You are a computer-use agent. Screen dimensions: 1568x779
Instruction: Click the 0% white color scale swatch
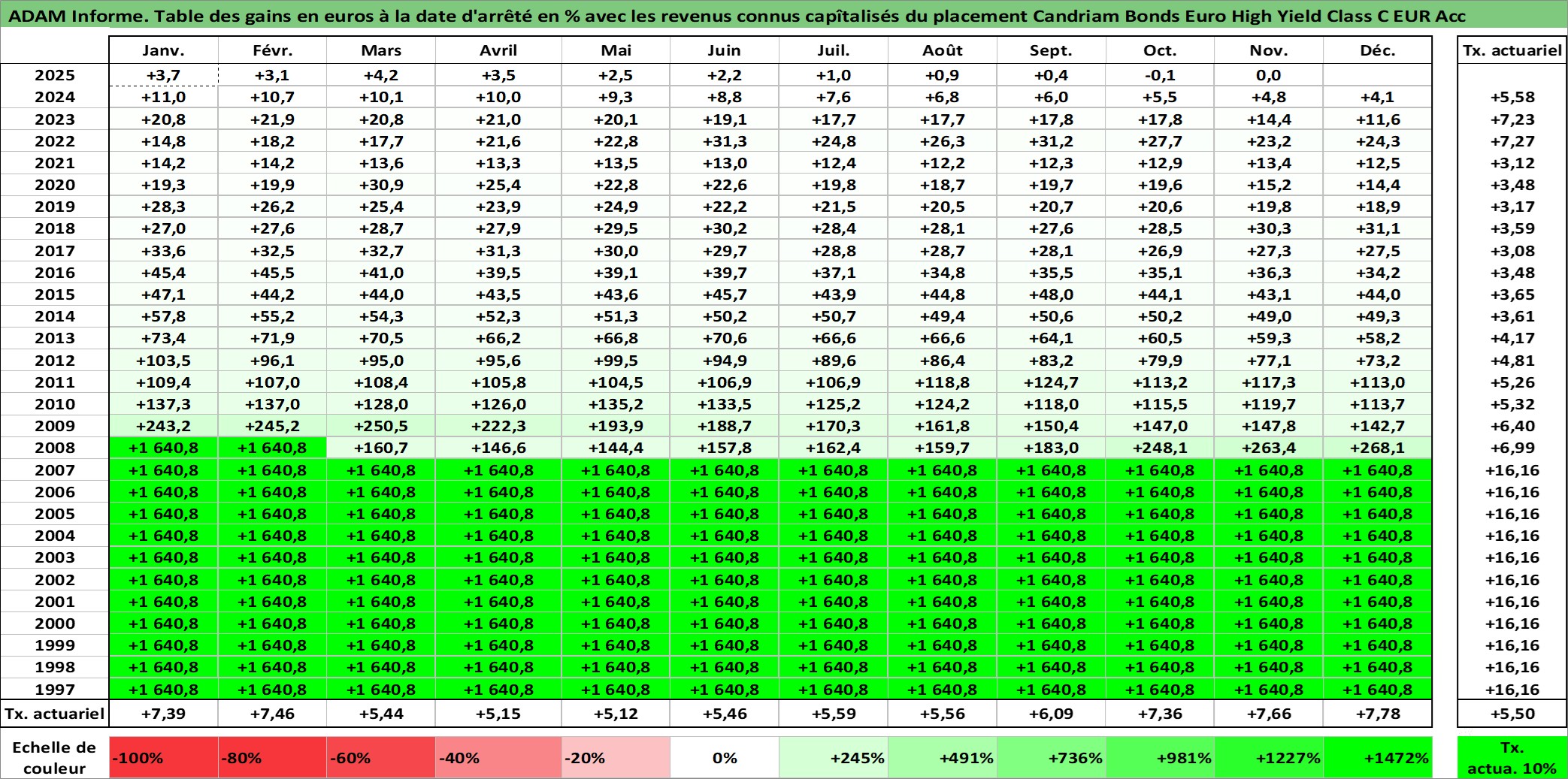(725, 757)
